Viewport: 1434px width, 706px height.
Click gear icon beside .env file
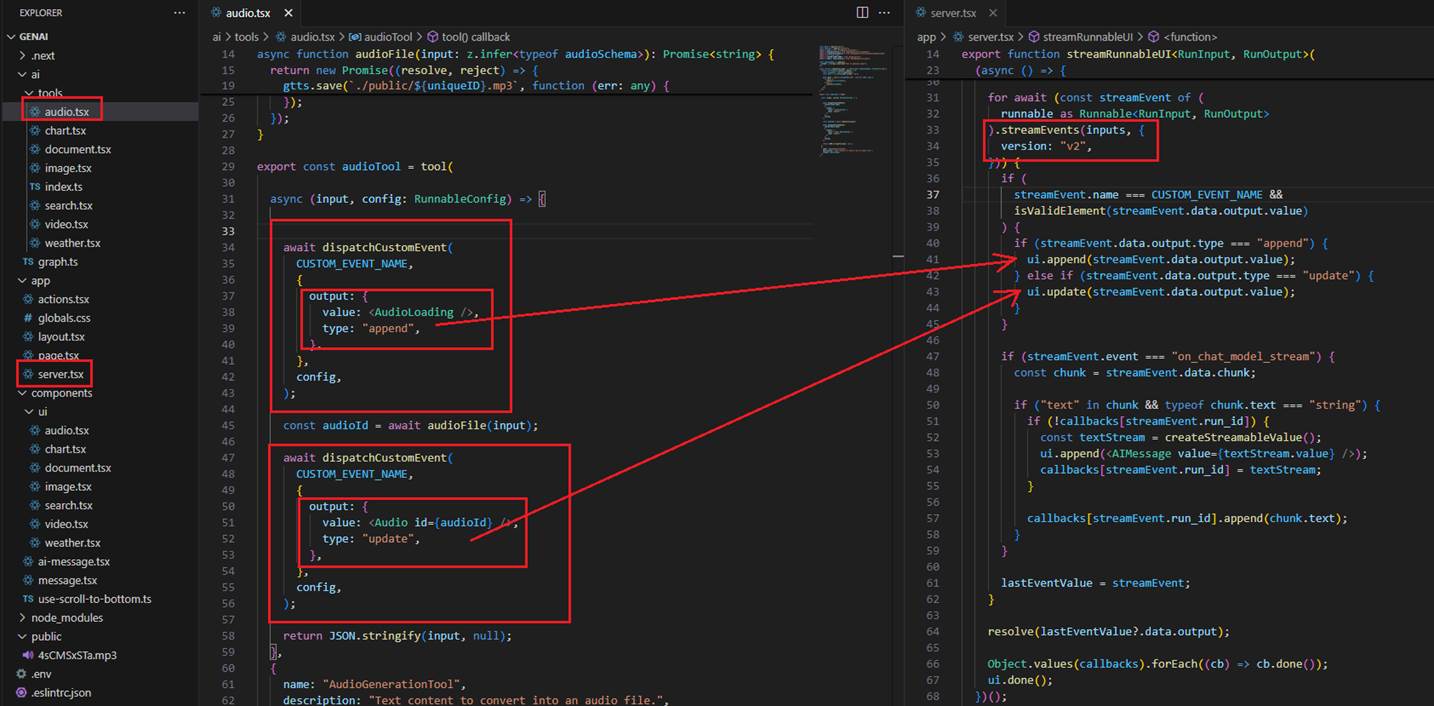[x=21, y=674]
